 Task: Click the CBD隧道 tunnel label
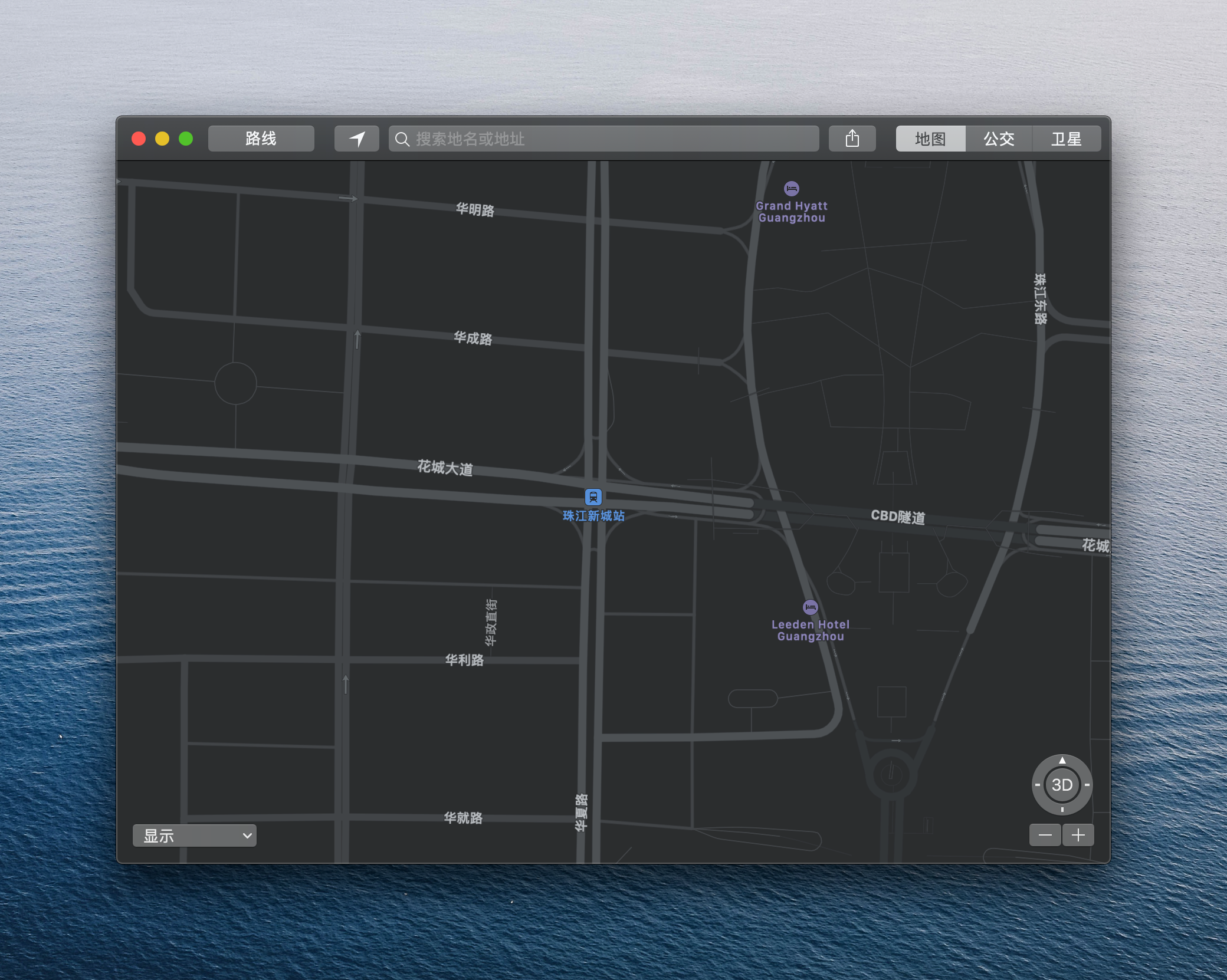coord(898,517)
